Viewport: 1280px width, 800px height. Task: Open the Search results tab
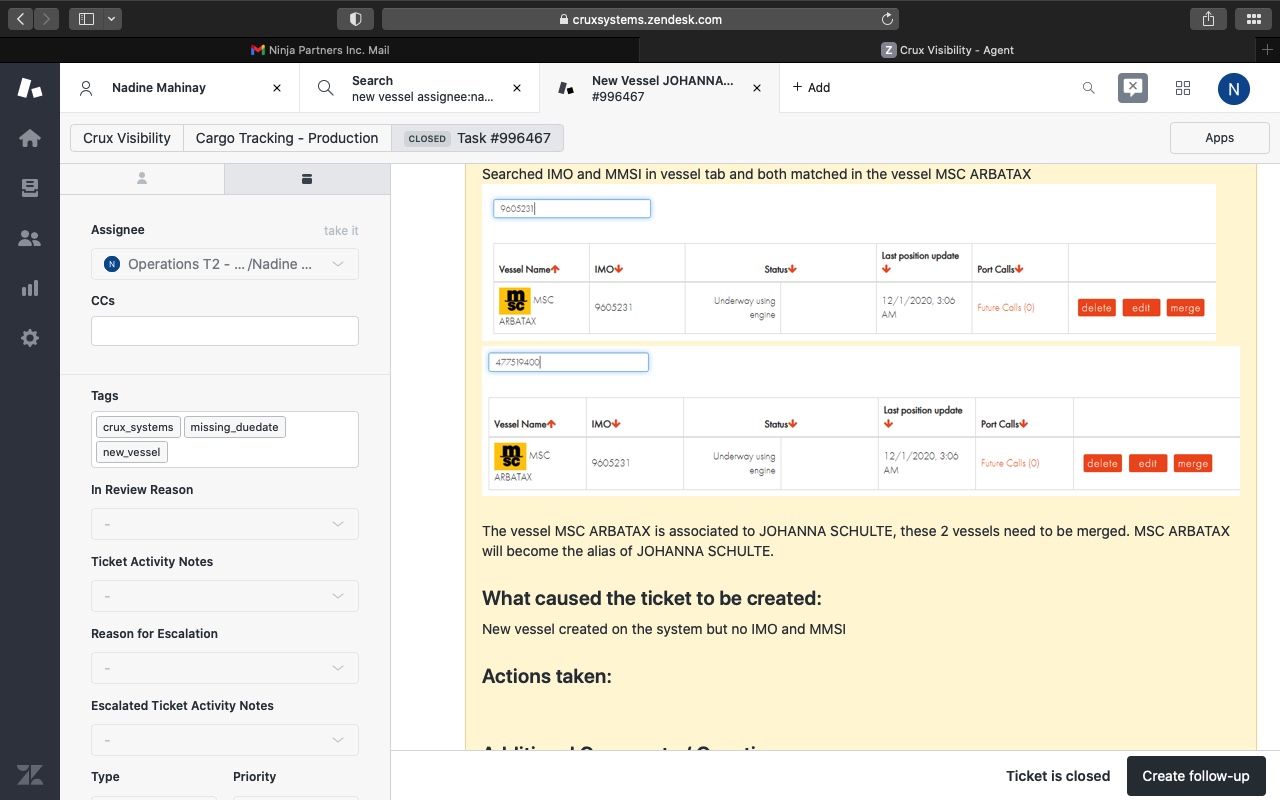(x=420, y=88)
